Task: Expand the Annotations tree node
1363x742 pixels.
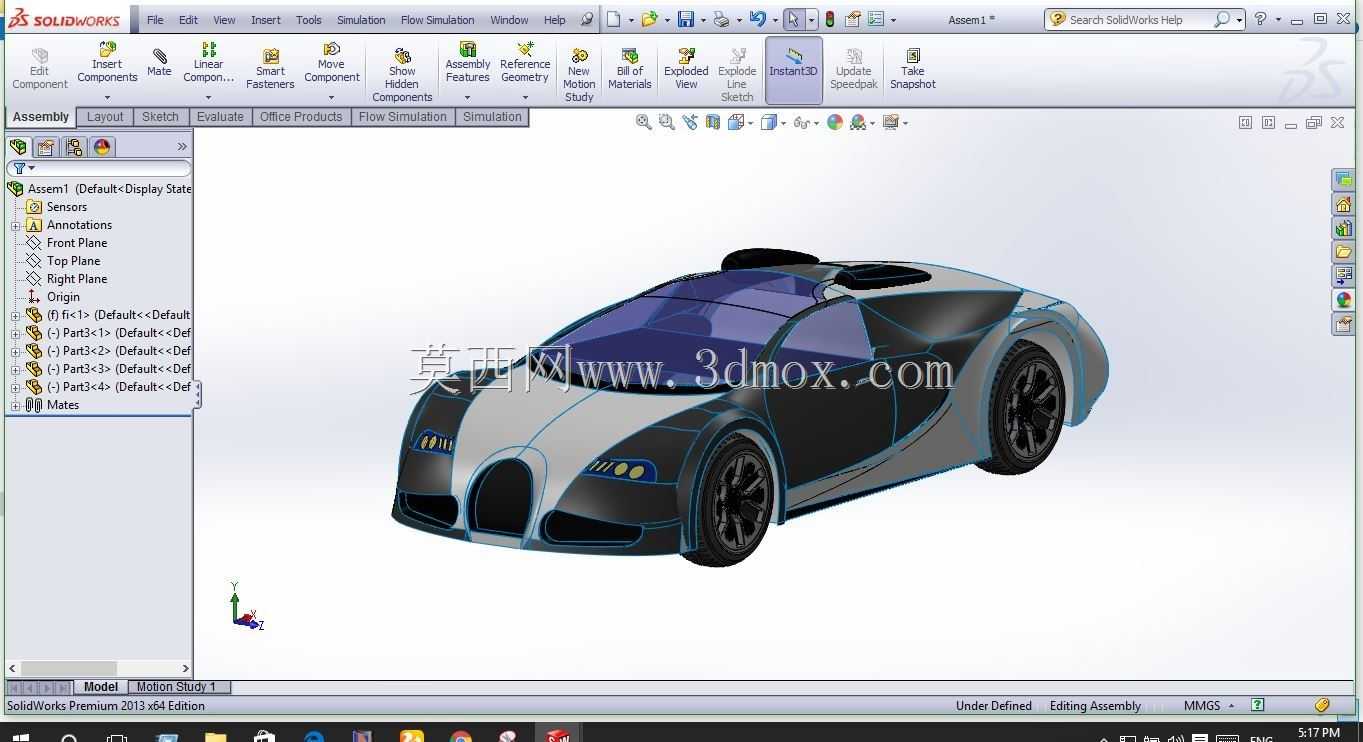Action: pos(16,226)
